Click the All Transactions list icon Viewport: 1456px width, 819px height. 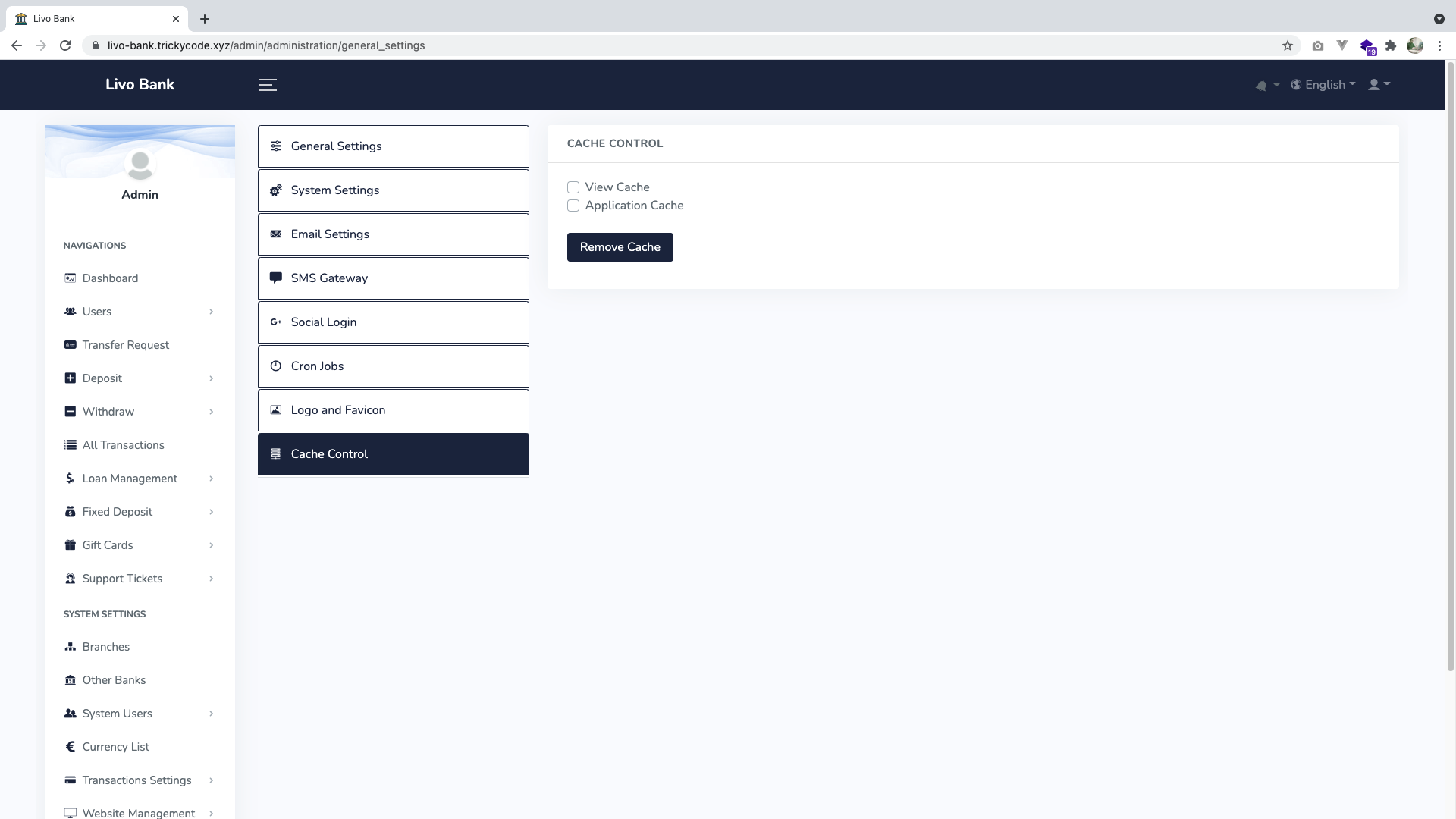point(71,445)
